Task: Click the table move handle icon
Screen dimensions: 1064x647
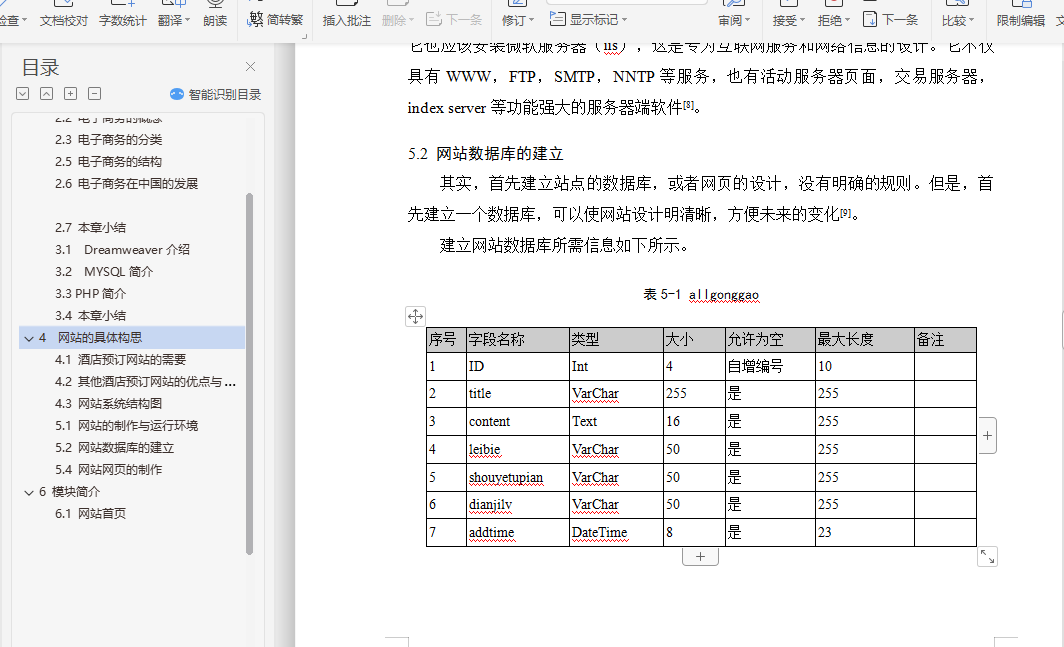Action: [415, 316]
